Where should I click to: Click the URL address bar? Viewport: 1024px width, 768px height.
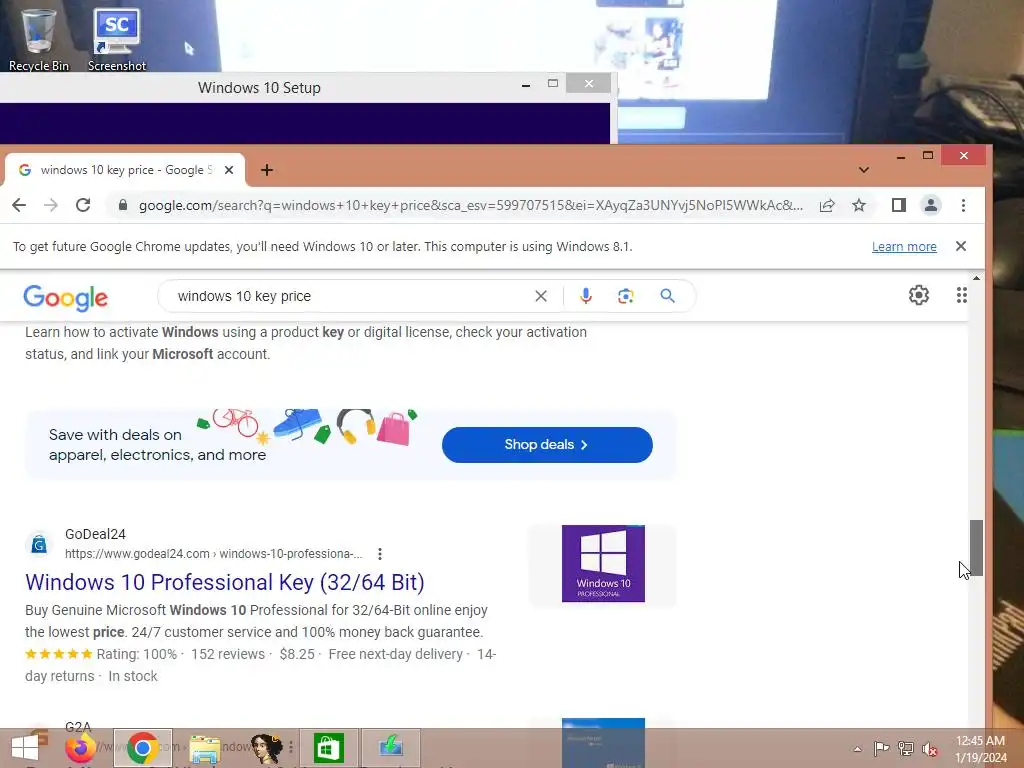470,205
